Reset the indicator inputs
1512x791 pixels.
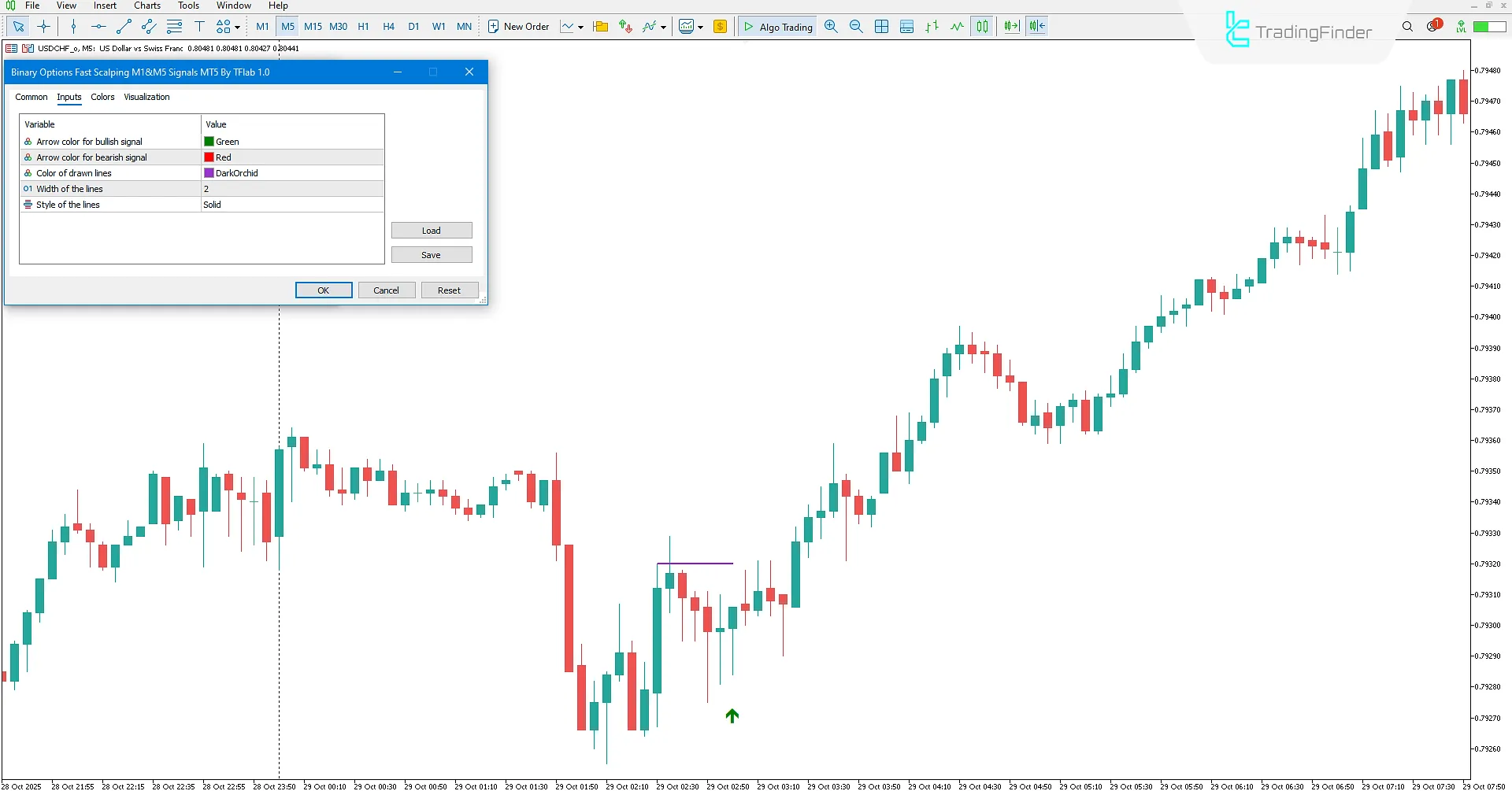pyautogui.click(x=449, y=290)
